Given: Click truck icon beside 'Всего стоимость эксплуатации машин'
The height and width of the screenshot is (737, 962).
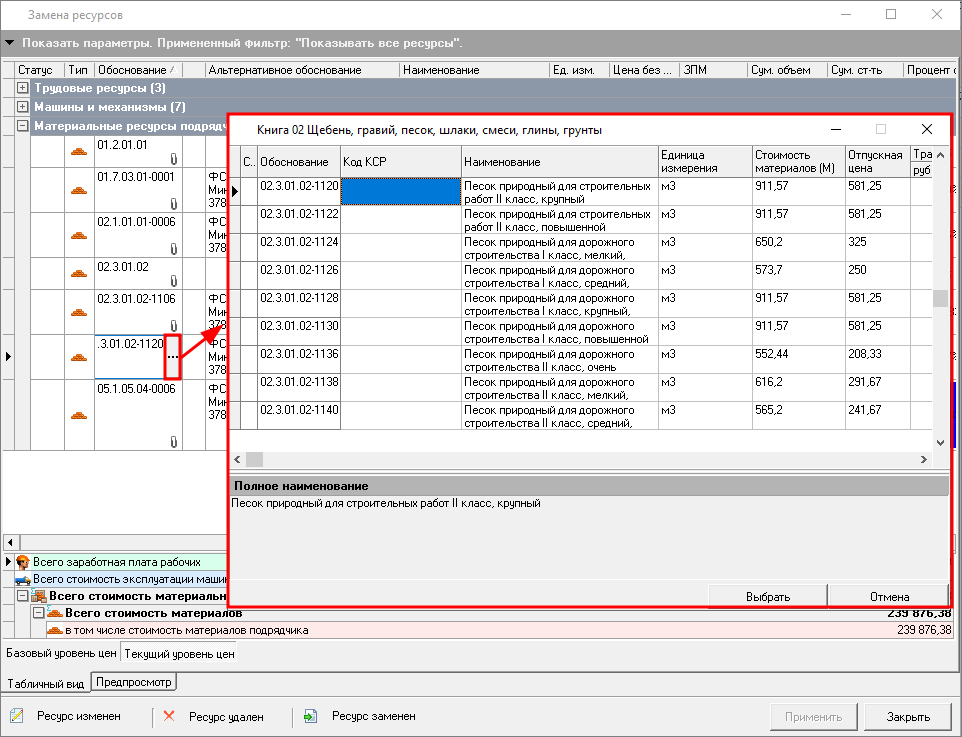Looking at the screenshot, I should [23, 579].
